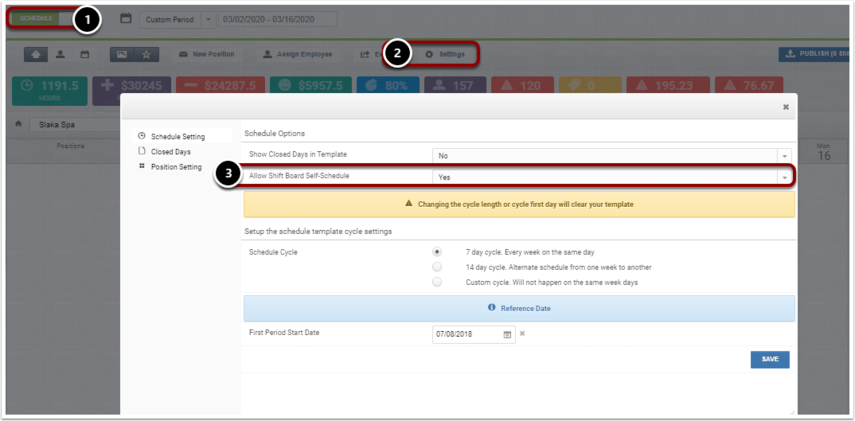Image resolution: width=855 pixels, height=421 pixels.
Task: Click the star favorites toolbar icon
Action: [146, 55]
